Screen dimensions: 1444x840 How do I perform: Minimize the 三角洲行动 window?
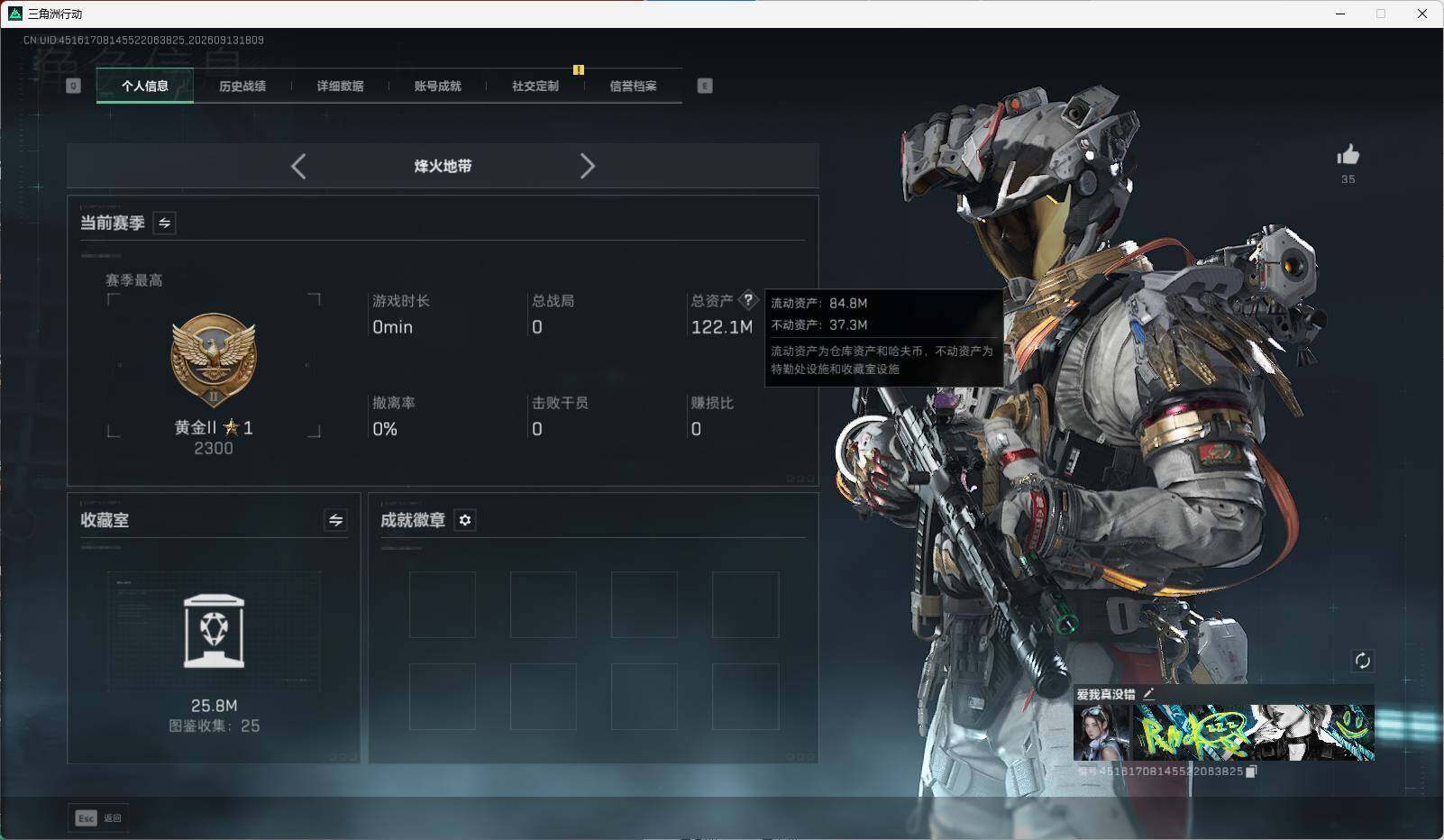pos(1340,14)
